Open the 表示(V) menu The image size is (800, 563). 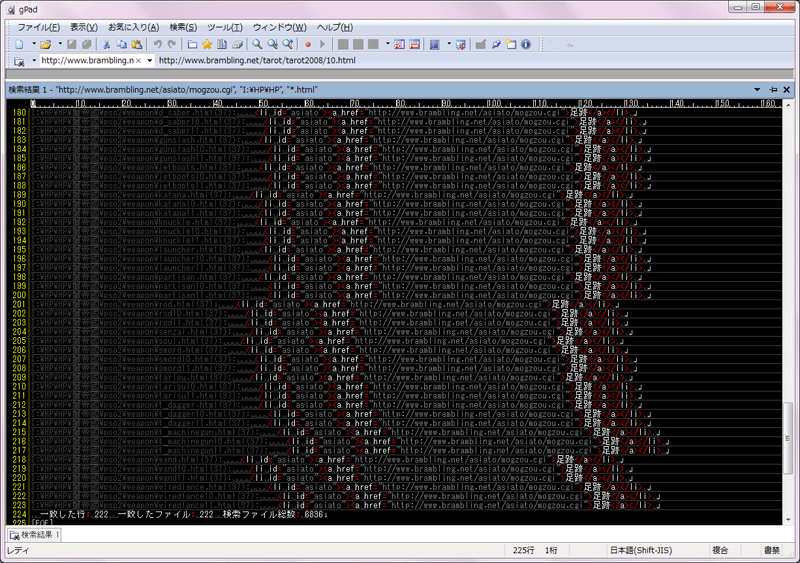(x=84, y=28)
